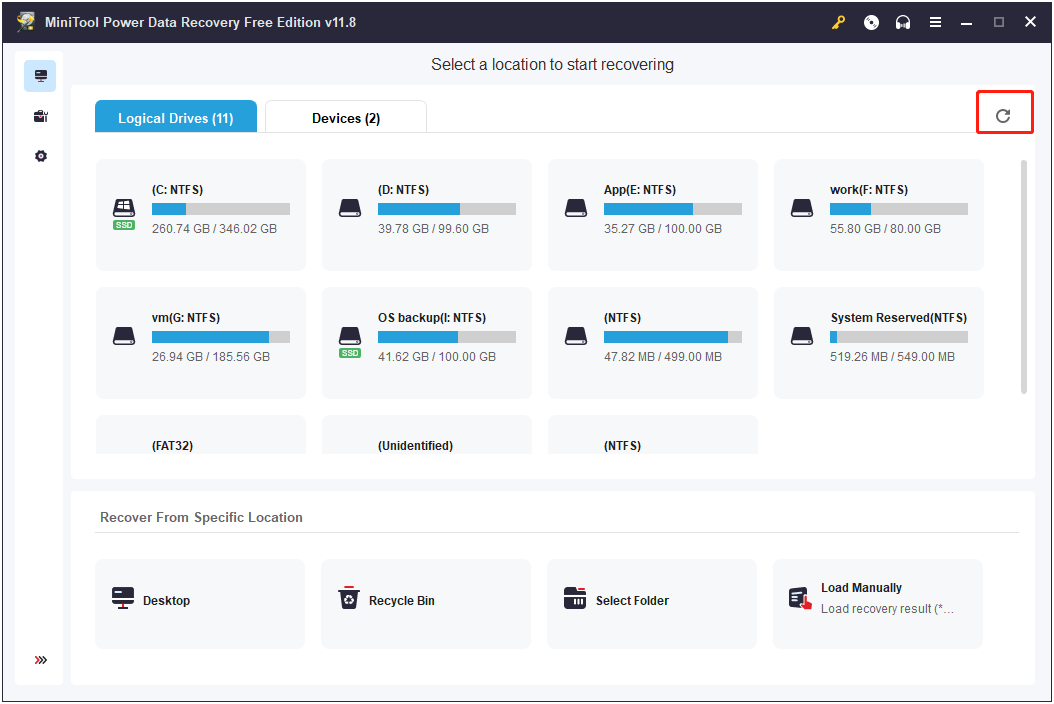The height and width of the screenshot is (704, 1054).
Task: Choose Desktop recovery location
Action: (x=200, y=604)
